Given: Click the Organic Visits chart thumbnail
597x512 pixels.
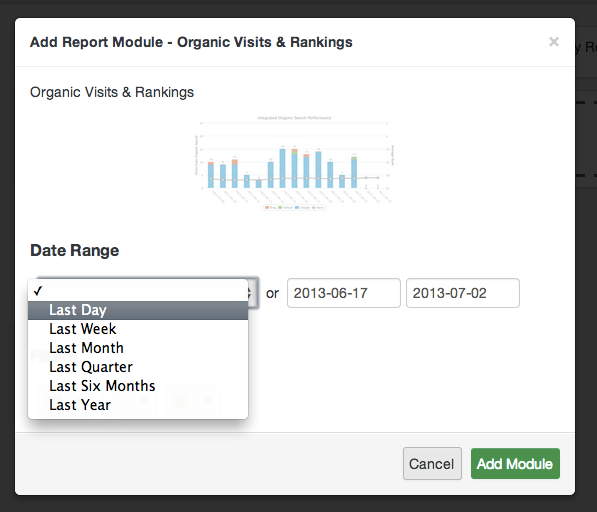Looking at the screenshot, I should click(x=294, y=163).
